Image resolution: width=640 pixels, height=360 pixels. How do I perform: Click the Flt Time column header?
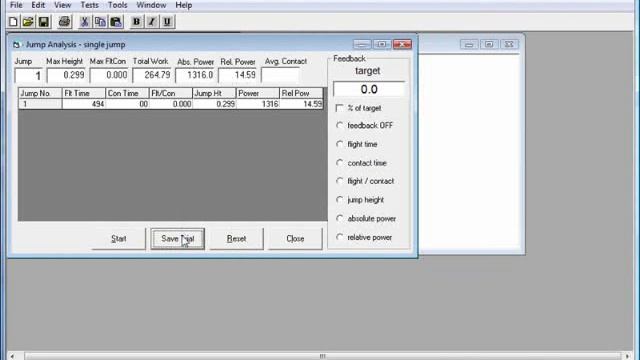(x=84, y=93)
